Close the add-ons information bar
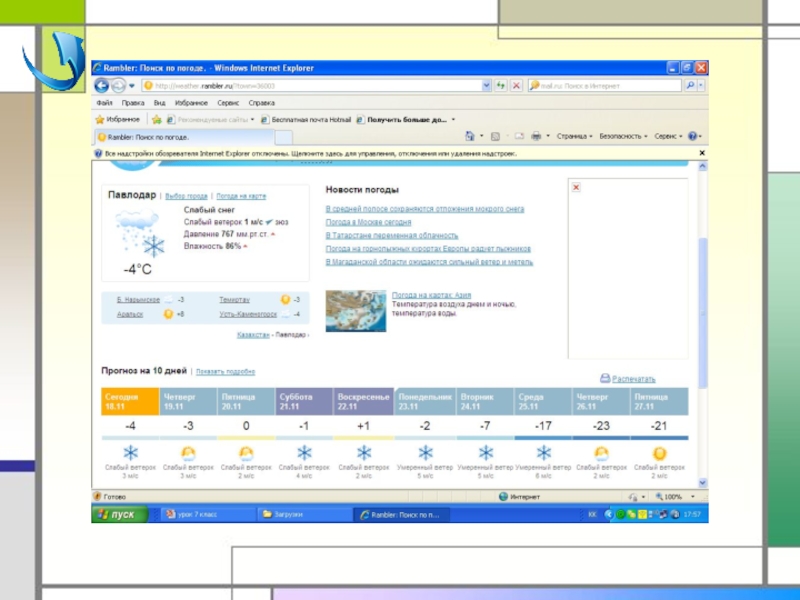The height and width of the screenshot is (600, 800). [x=702, y=153]
